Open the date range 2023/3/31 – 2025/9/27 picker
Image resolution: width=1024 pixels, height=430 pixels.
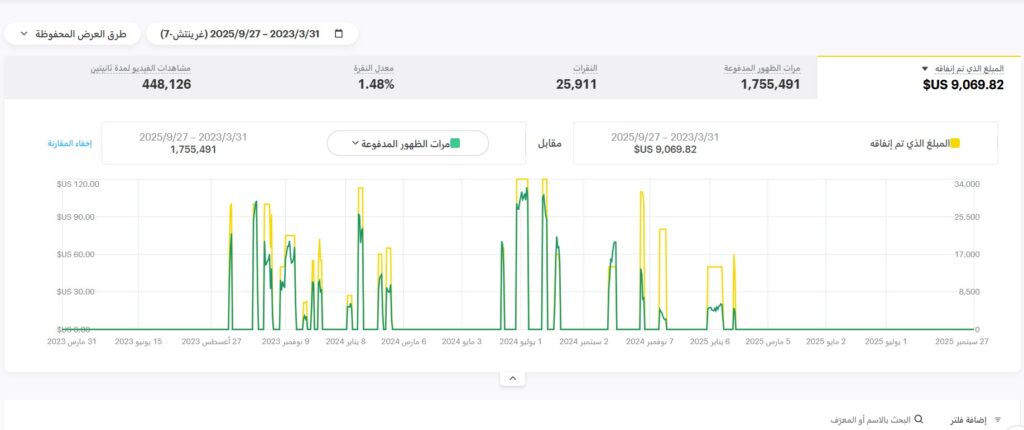tap(250, 34)
